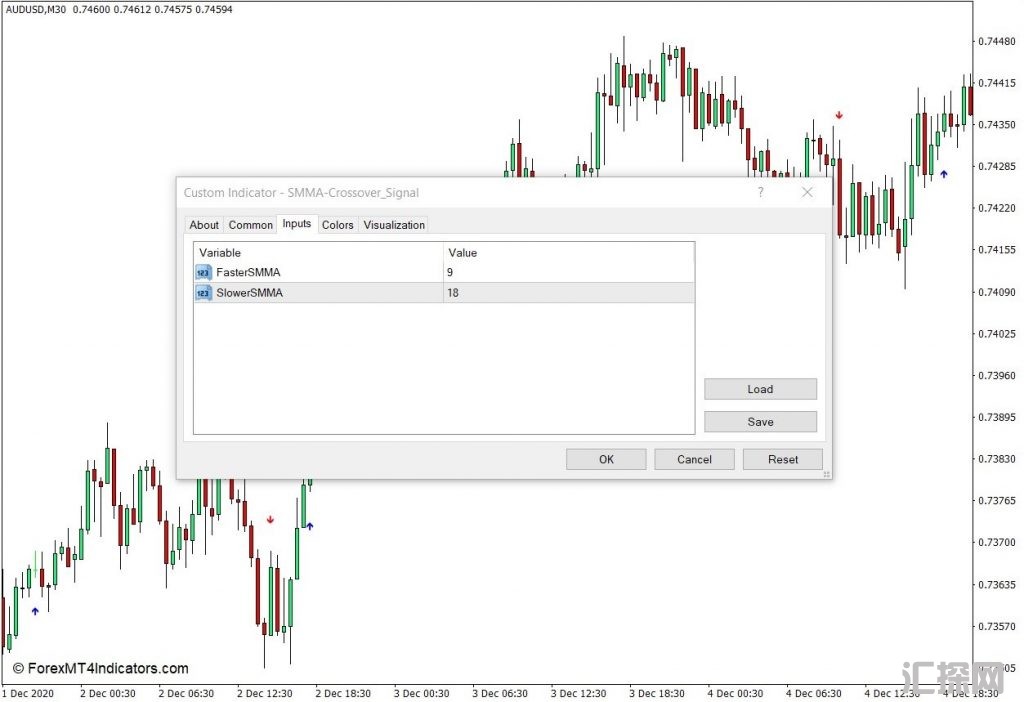Viewport: 1024px width, 702px height.
Task: Switch to the Visualization tab
Action: coord(394,225)
